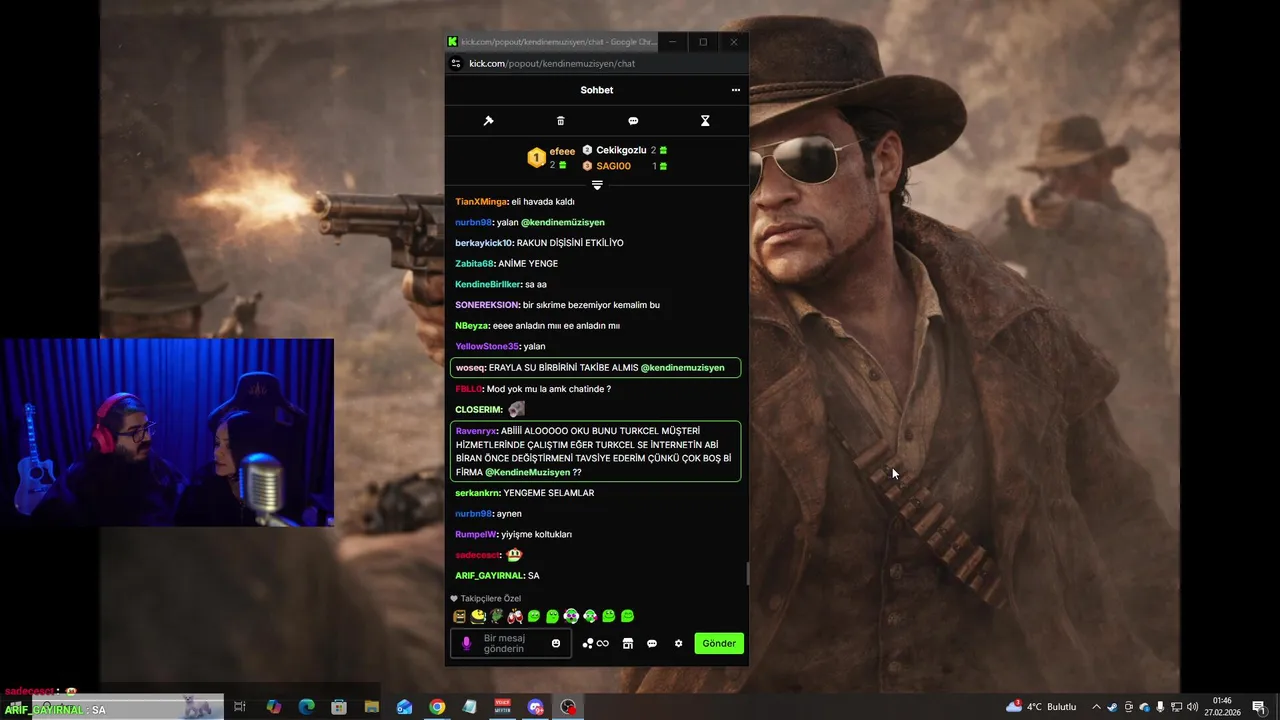The width and height of the screenshot is (1280, 720).
Task: Click the YellowStone35 username
Action: [x=487, y=347]
